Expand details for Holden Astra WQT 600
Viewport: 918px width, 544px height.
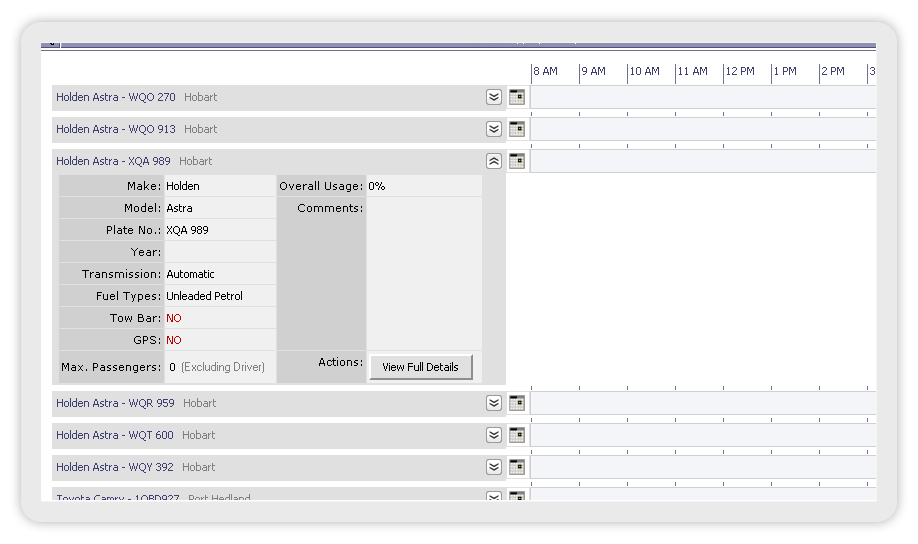tap(494, 435)
